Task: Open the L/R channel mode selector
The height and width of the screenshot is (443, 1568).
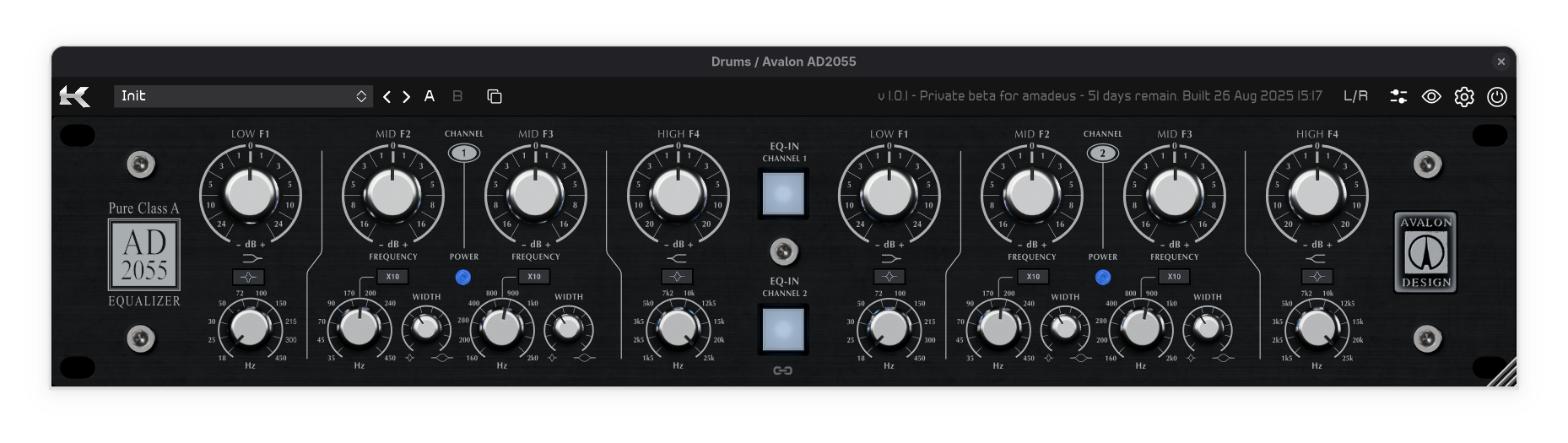Action: point(1355,96)
